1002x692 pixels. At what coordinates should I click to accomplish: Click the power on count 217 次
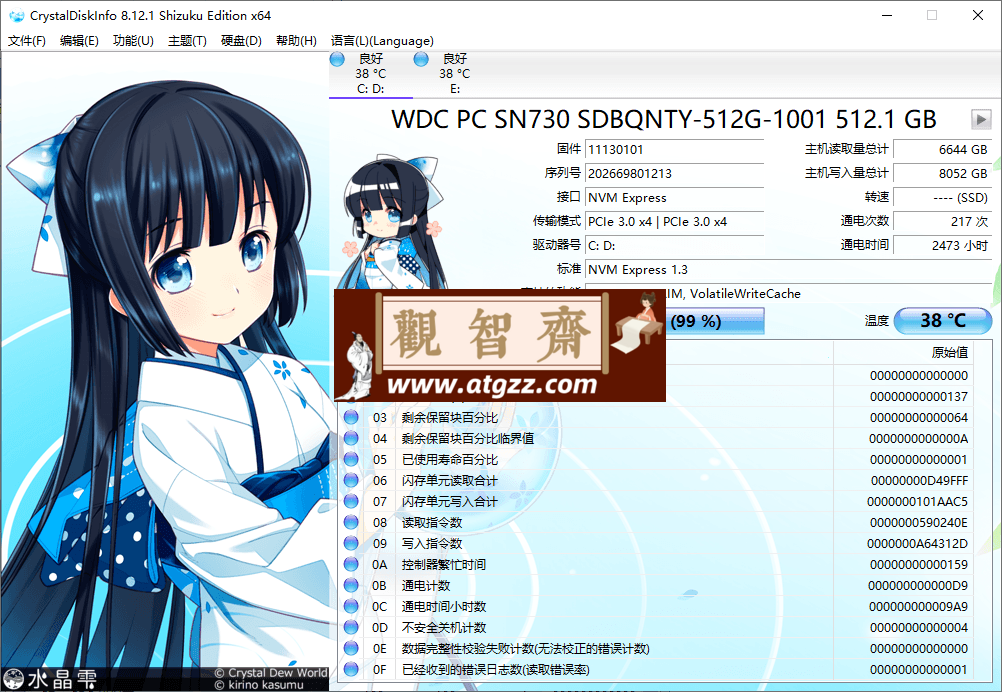pyautogui.click(x=942, y=222)
